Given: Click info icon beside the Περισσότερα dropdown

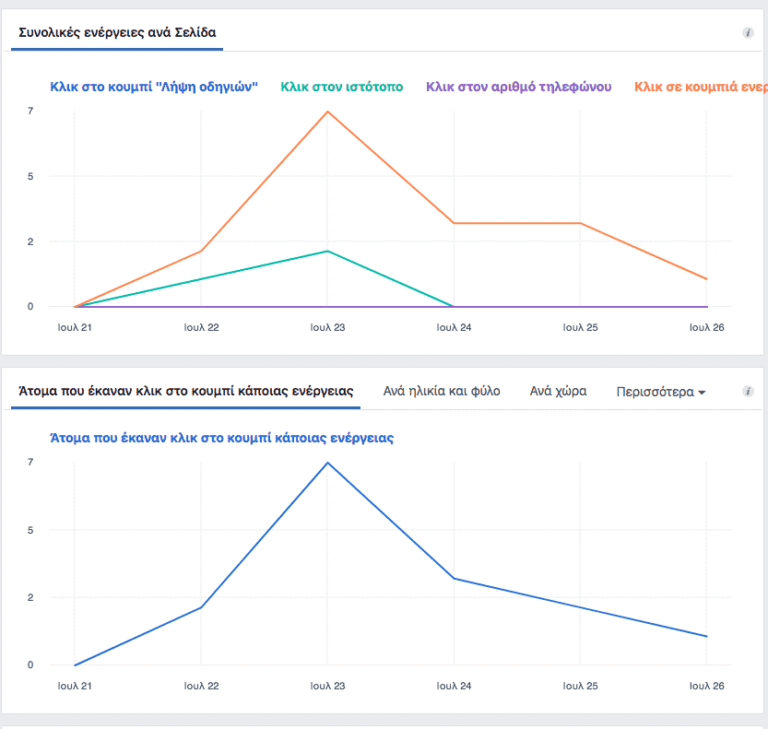Looking at the screenshot, I should [747, 392].
